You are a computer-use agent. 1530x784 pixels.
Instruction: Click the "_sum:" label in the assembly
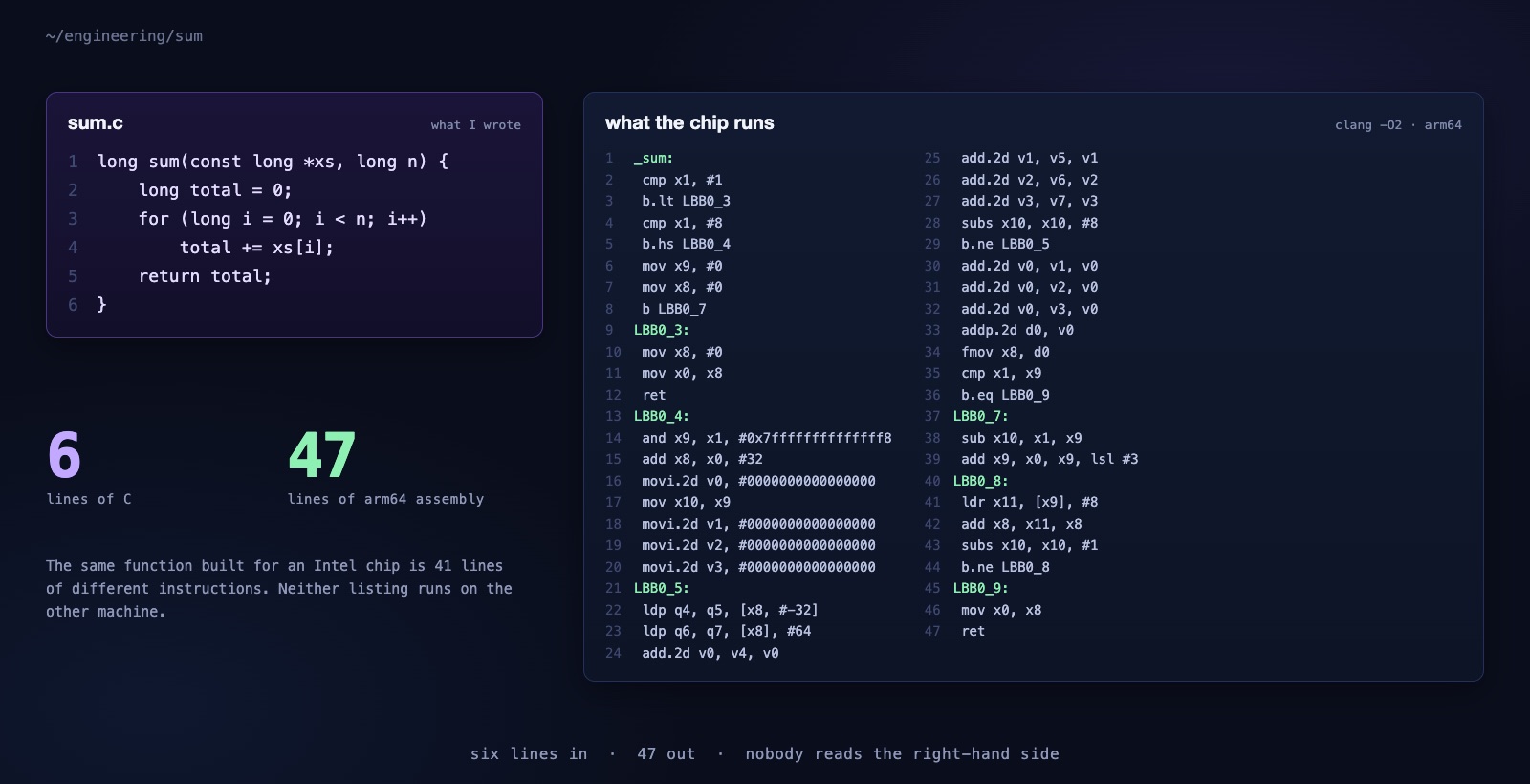[653, 159]
